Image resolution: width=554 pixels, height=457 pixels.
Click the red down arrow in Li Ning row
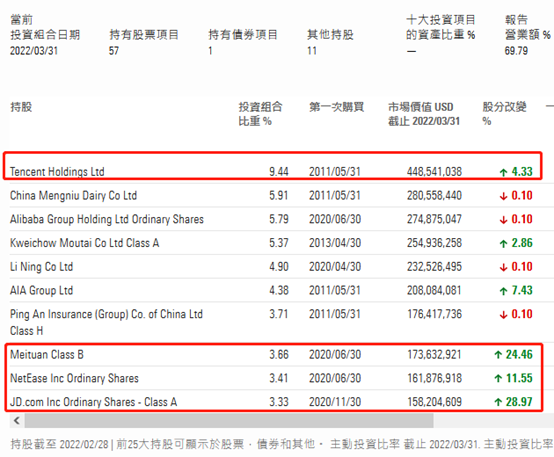(503, 267)
